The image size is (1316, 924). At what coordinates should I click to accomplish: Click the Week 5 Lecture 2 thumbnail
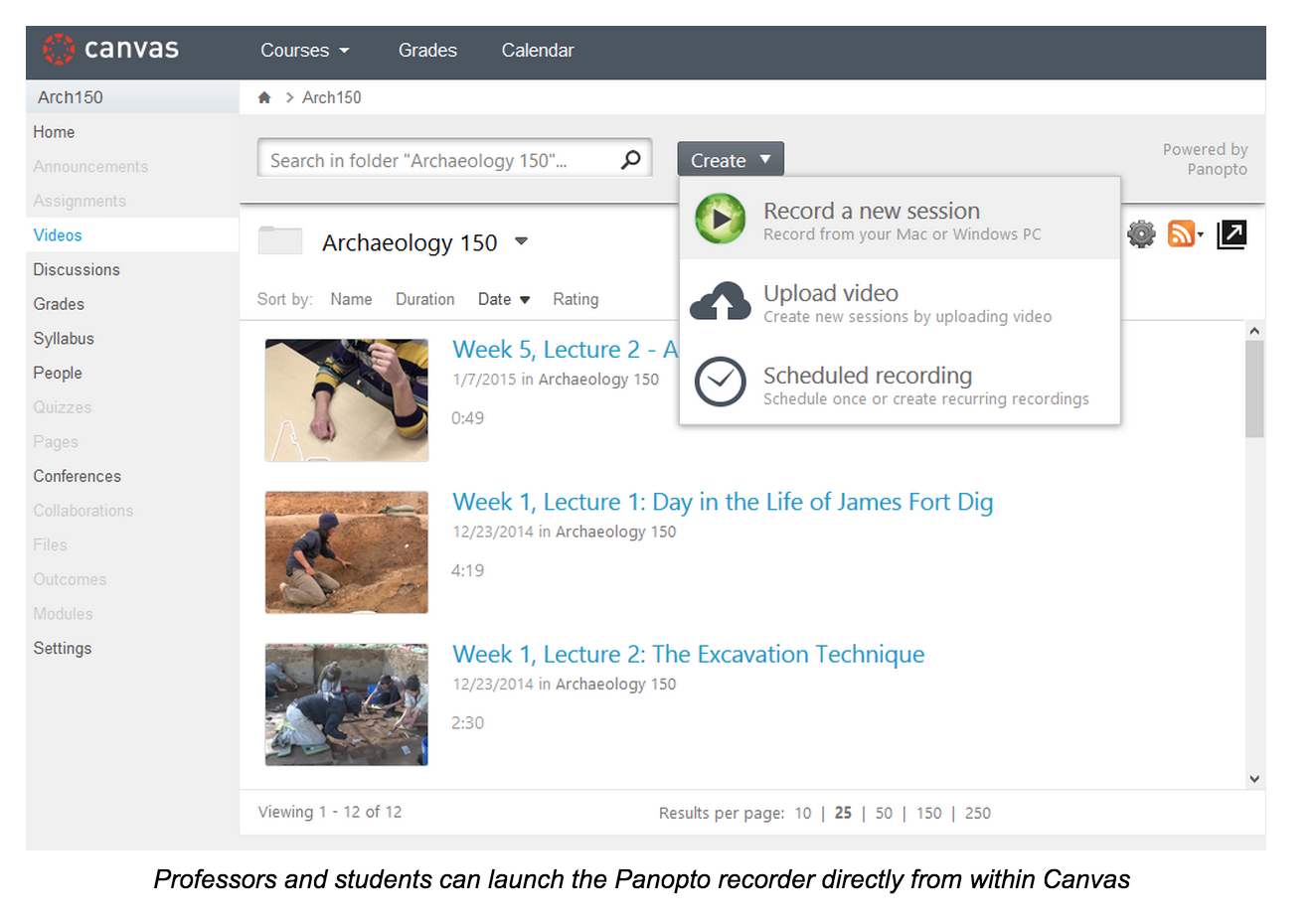tap(347, 400)
